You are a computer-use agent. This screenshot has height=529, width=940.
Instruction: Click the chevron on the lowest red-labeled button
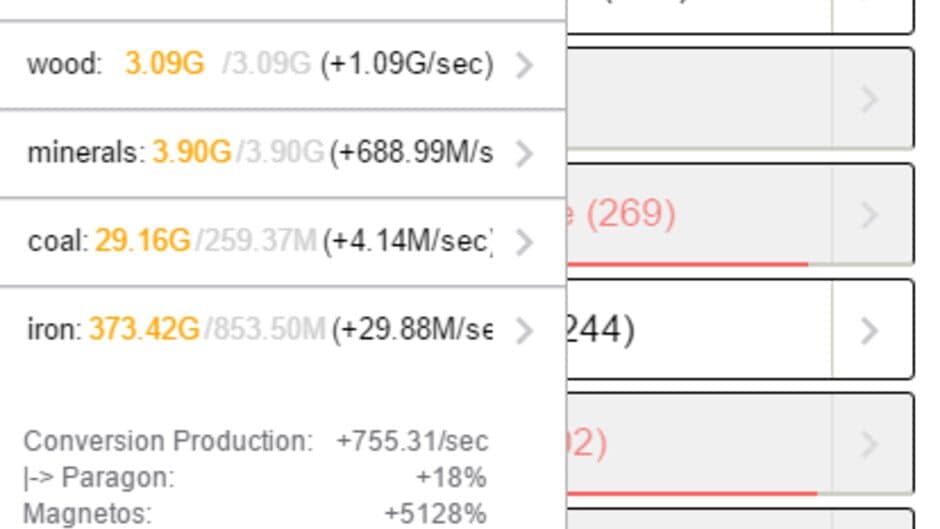869,443
